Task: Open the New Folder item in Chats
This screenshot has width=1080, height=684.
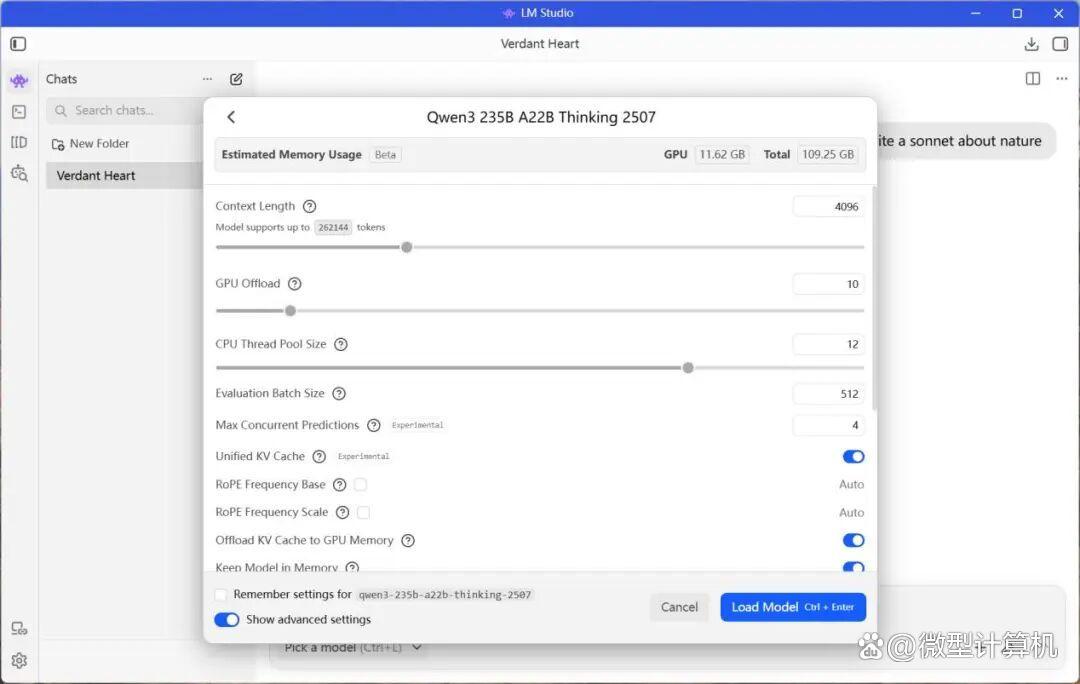Action: [99, 144]
